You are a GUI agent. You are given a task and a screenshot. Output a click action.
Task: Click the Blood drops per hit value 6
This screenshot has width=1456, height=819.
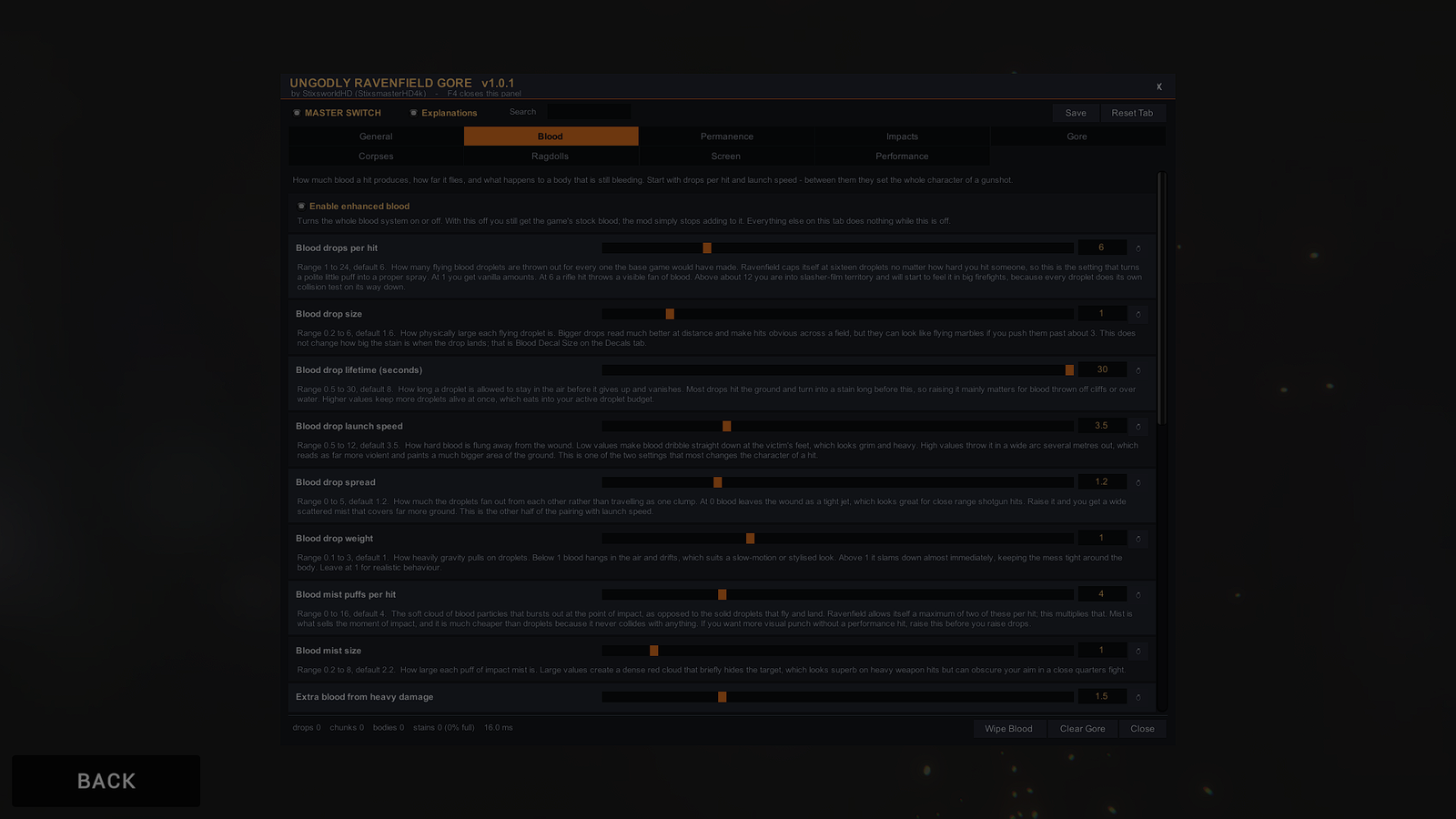point(1102,248)
